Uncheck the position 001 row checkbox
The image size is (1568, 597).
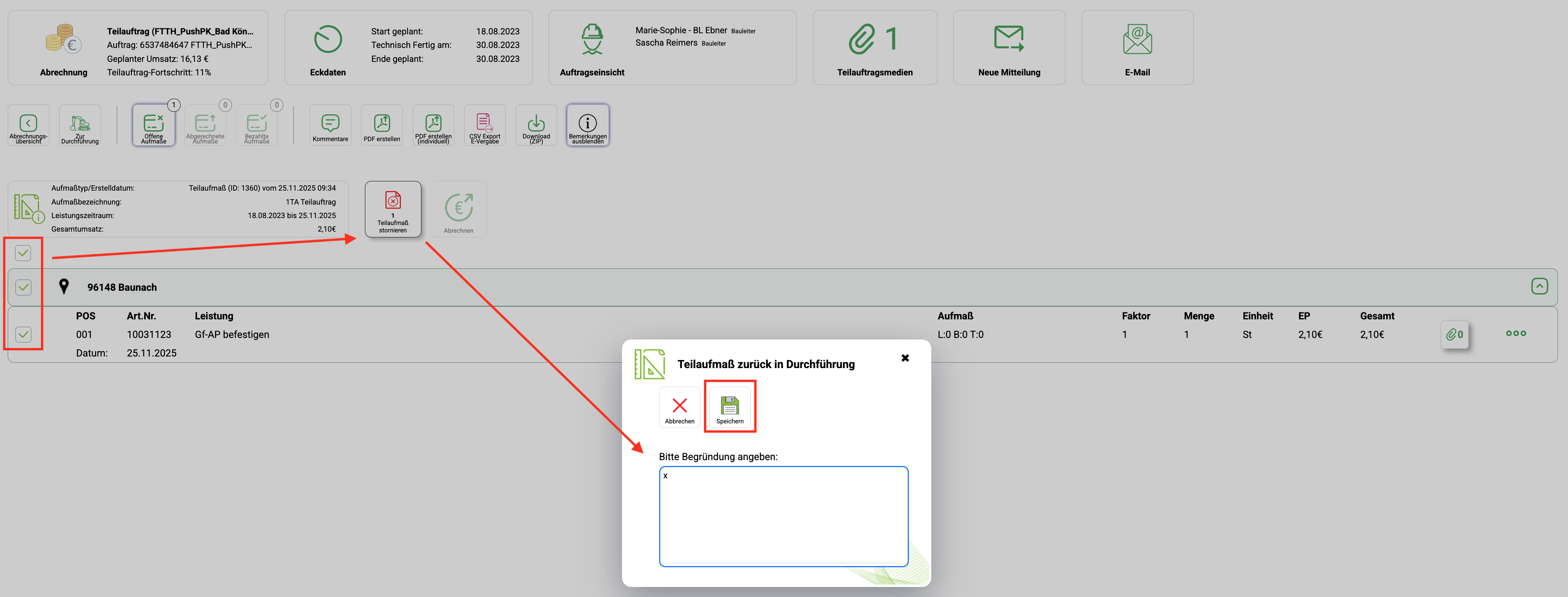click(23, 334)
